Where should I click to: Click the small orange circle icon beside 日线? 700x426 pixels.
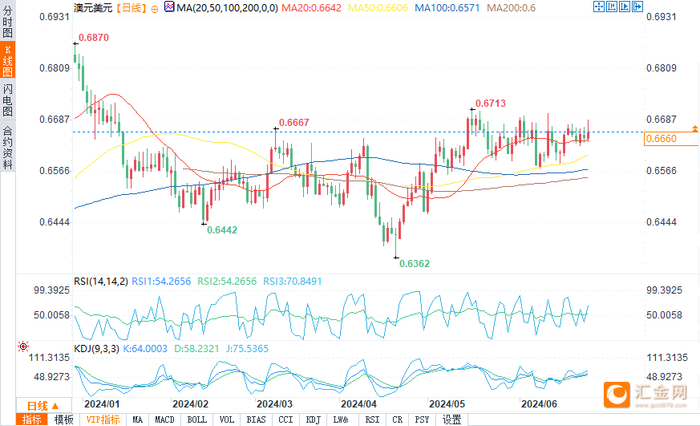(x=154, y=8)
